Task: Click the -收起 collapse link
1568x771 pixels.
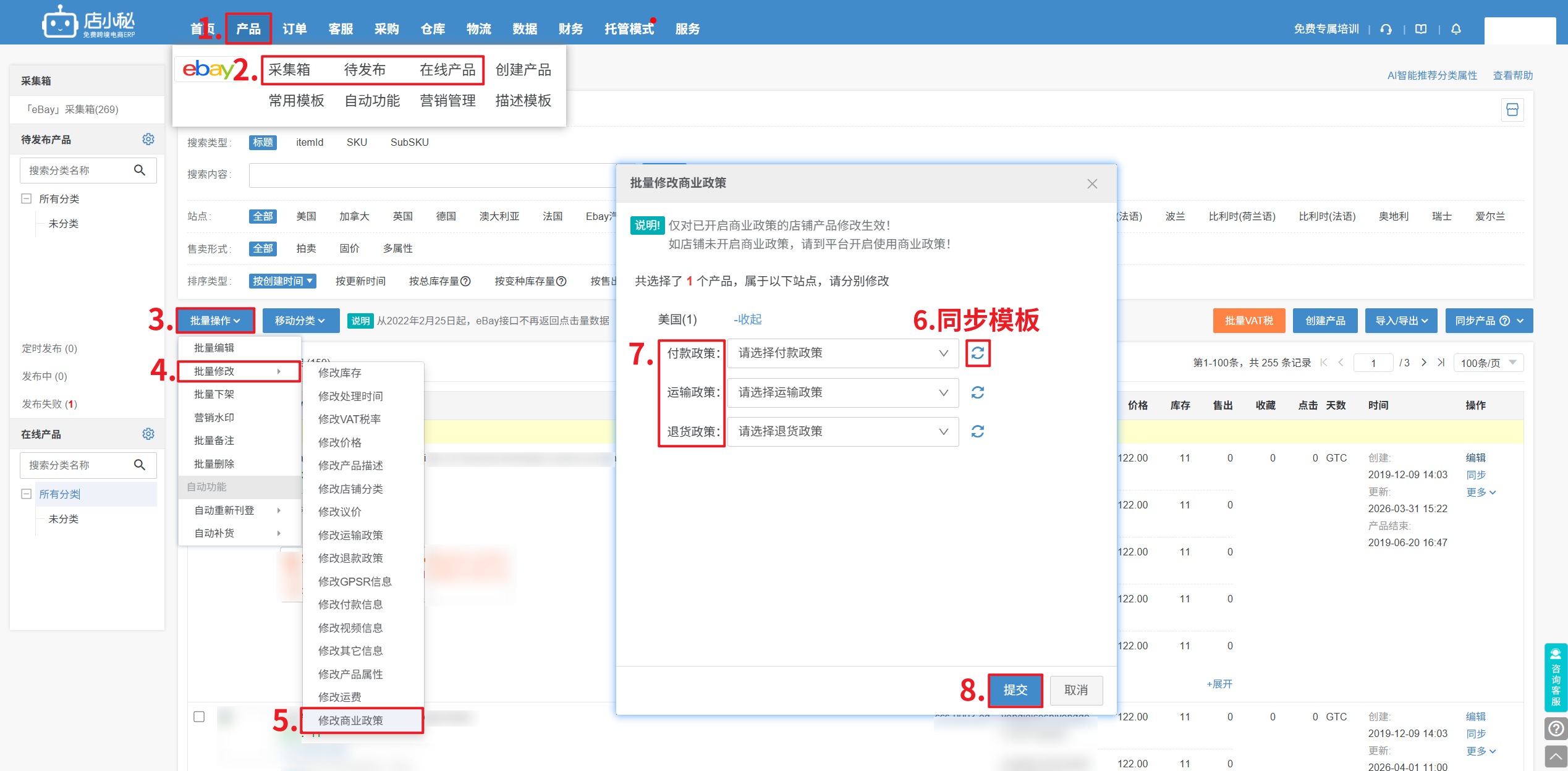Action: pos(748,319)
